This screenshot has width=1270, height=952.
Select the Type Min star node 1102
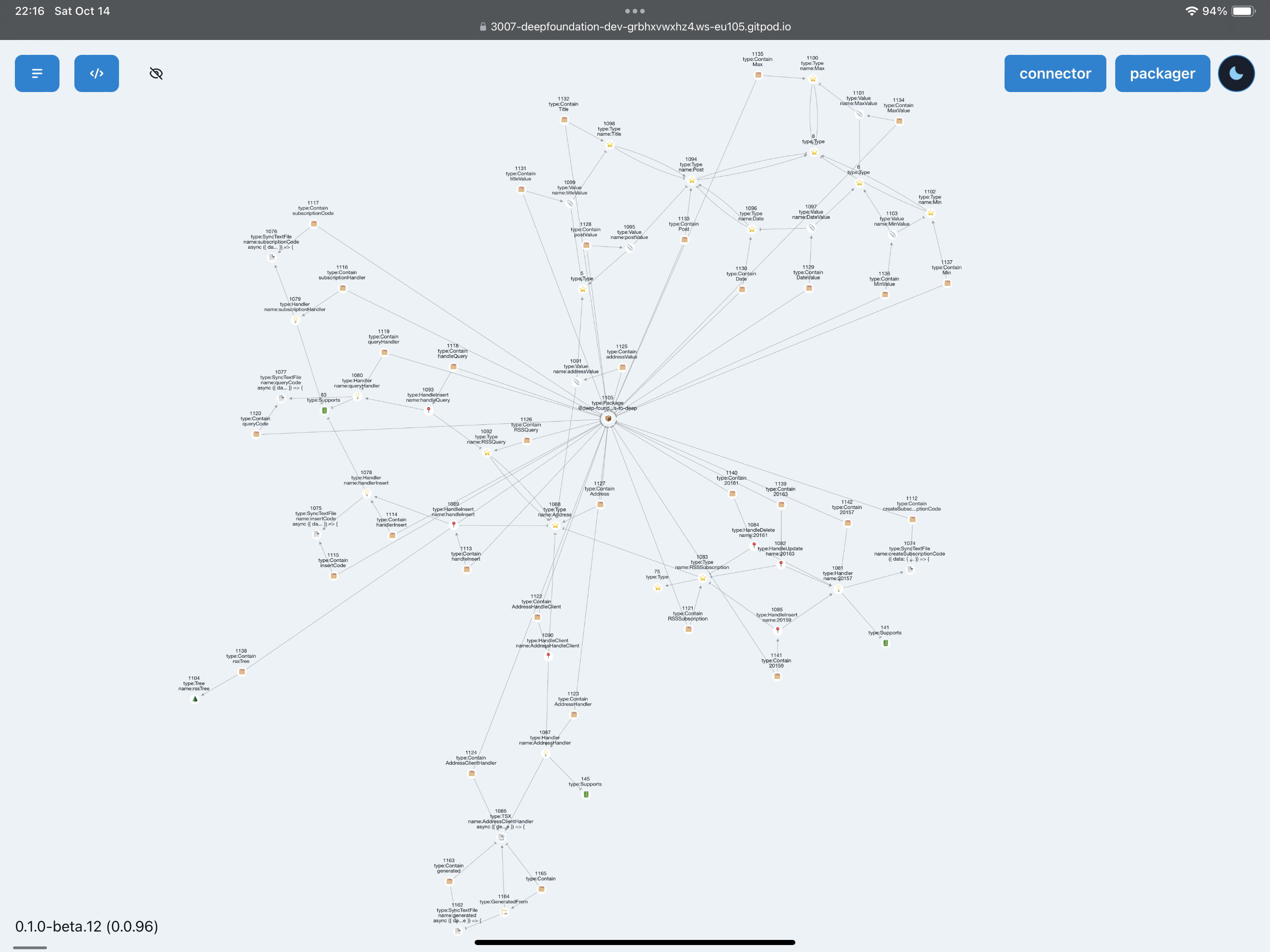[x=931, y=213]
